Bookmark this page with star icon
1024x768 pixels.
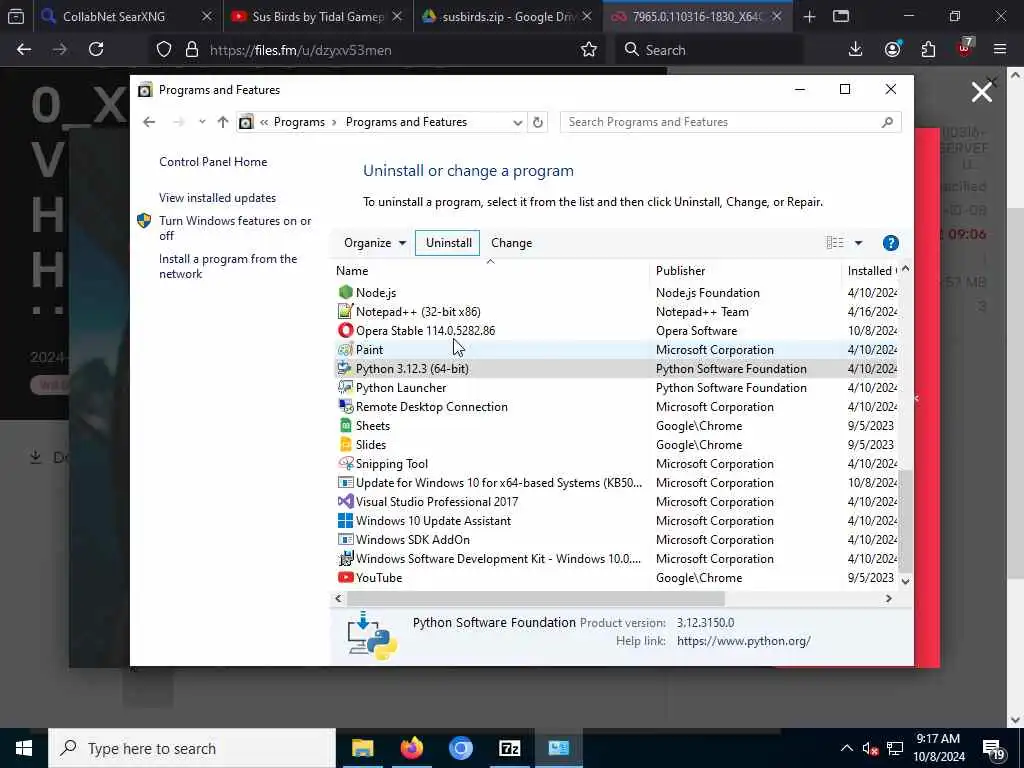588,50
